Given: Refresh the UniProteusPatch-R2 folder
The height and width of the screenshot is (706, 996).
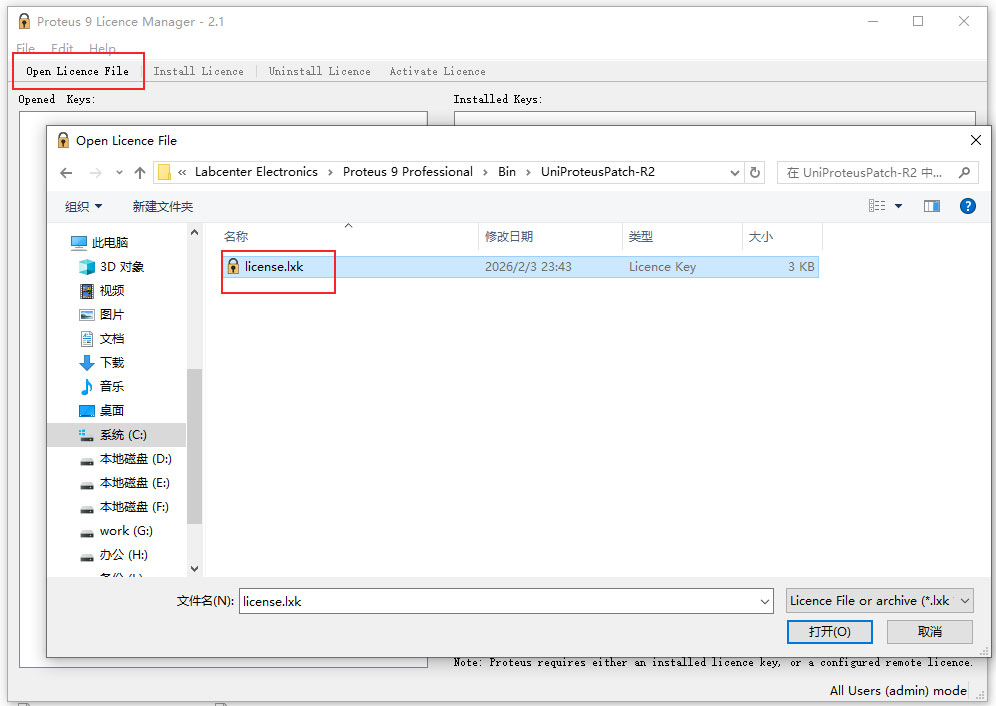Looking at the screenshot, I should 755,172.
